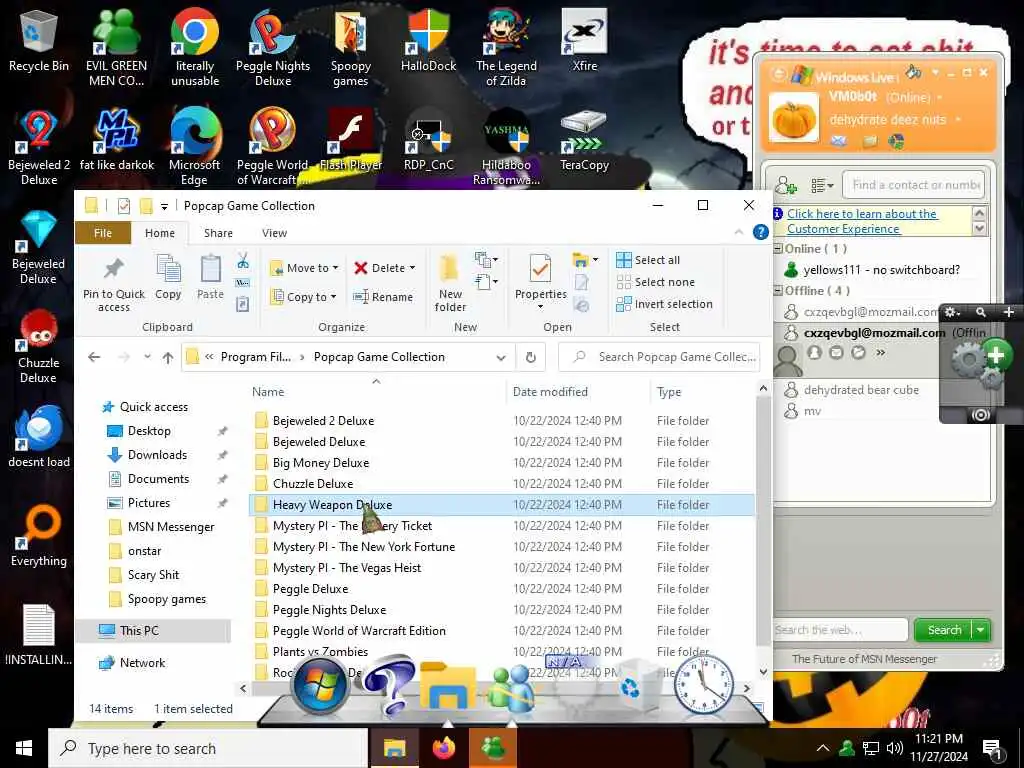
Task: Switch to the Home ribbon tab
Action: [x=160, y=233]
